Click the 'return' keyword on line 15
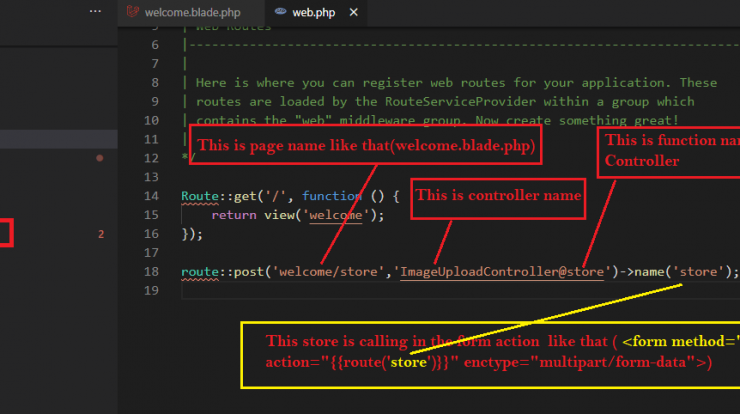740x414 pixels. pos(234,215)
